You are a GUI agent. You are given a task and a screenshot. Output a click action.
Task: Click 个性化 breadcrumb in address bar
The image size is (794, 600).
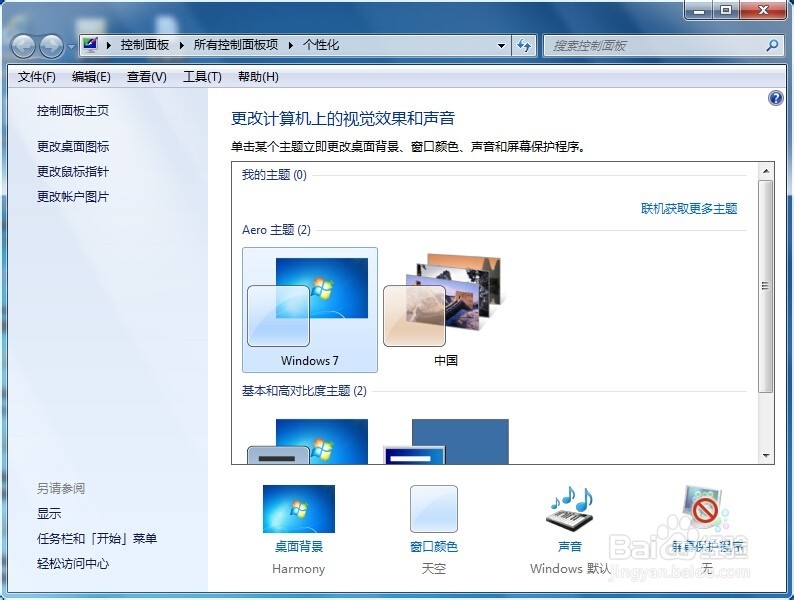click(321, 45)
